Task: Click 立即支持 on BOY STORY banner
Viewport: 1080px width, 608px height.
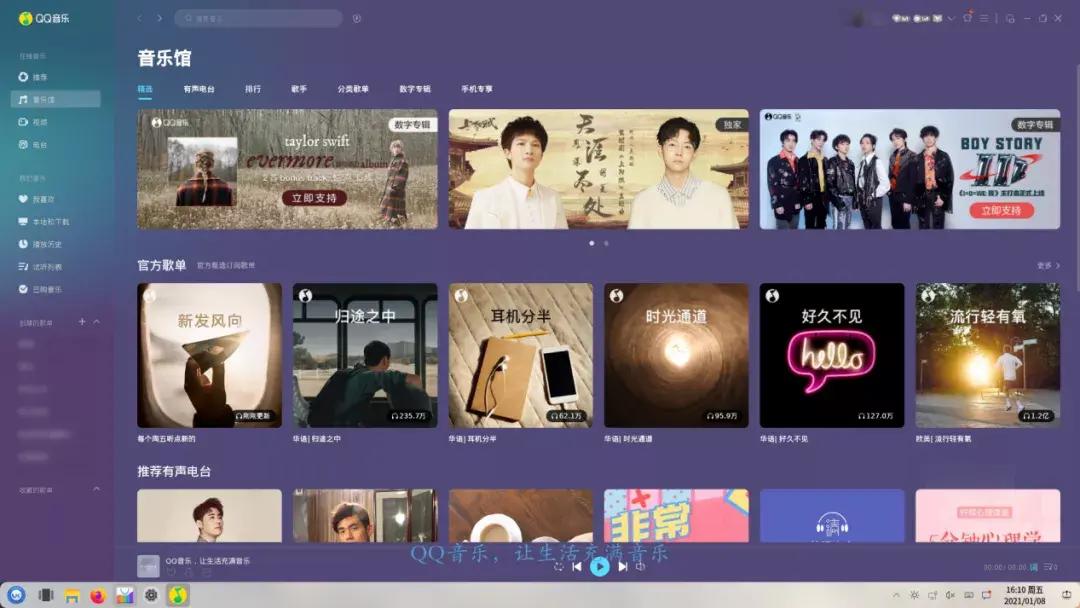Action: pyautogui.click(x=1001, y=211)
